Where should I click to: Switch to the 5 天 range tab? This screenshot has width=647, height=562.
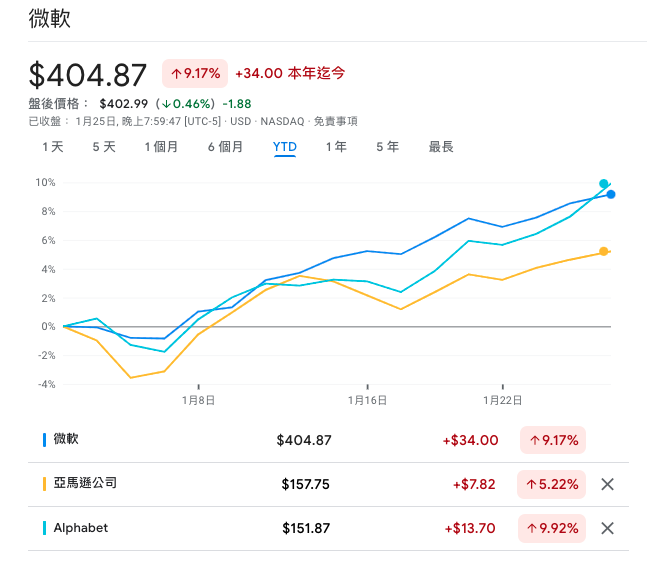[104, 146]
